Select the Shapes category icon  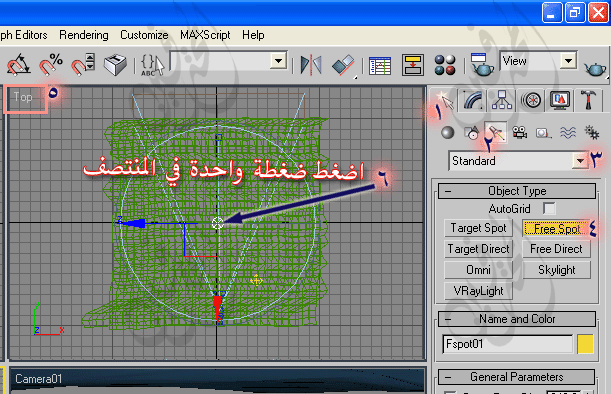471,133
